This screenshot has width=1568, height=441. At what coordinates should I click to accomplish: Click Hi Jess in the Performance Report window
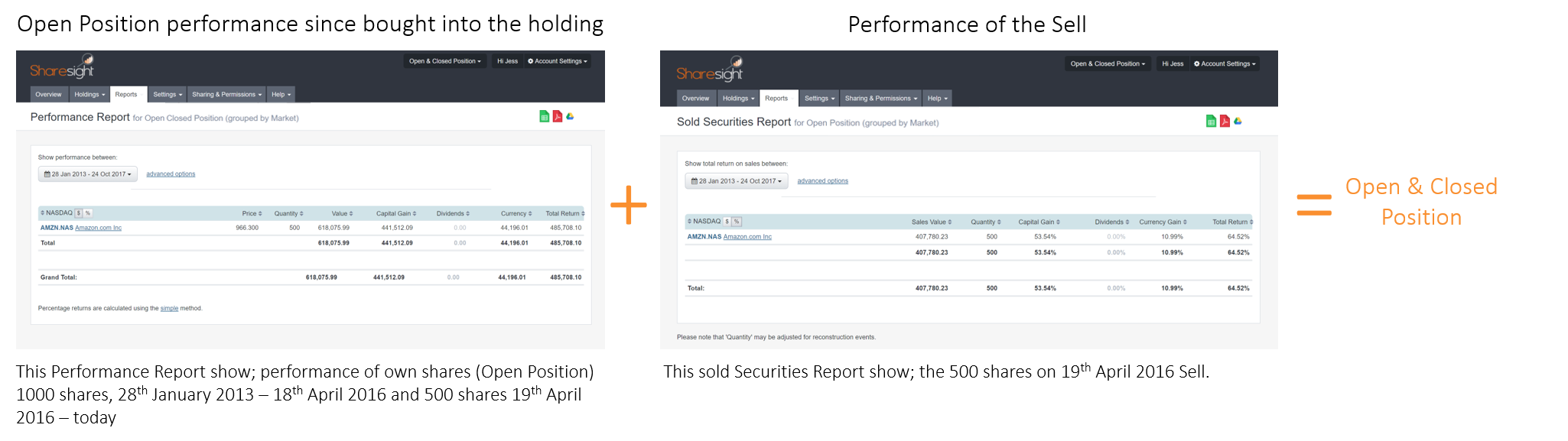tap(507, 61)
